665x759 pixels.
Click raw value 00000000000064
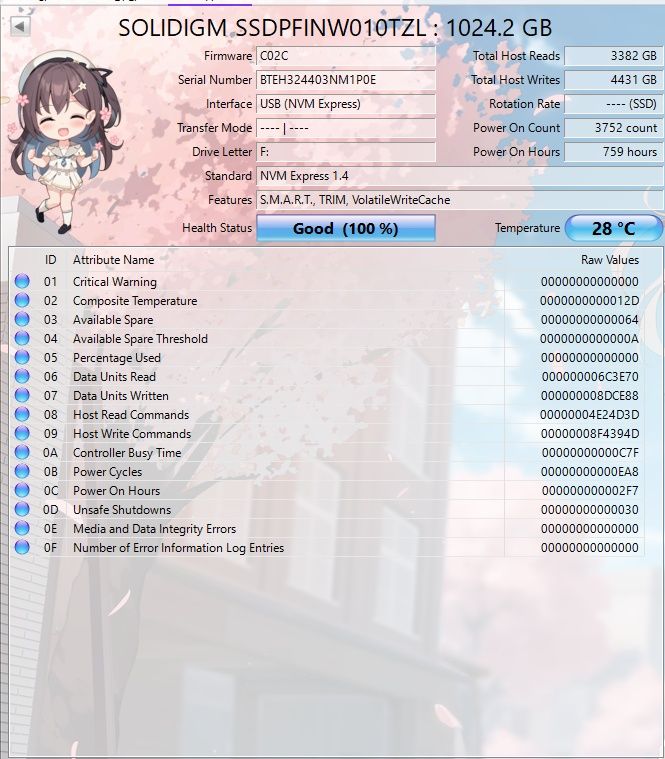[589, 319]
